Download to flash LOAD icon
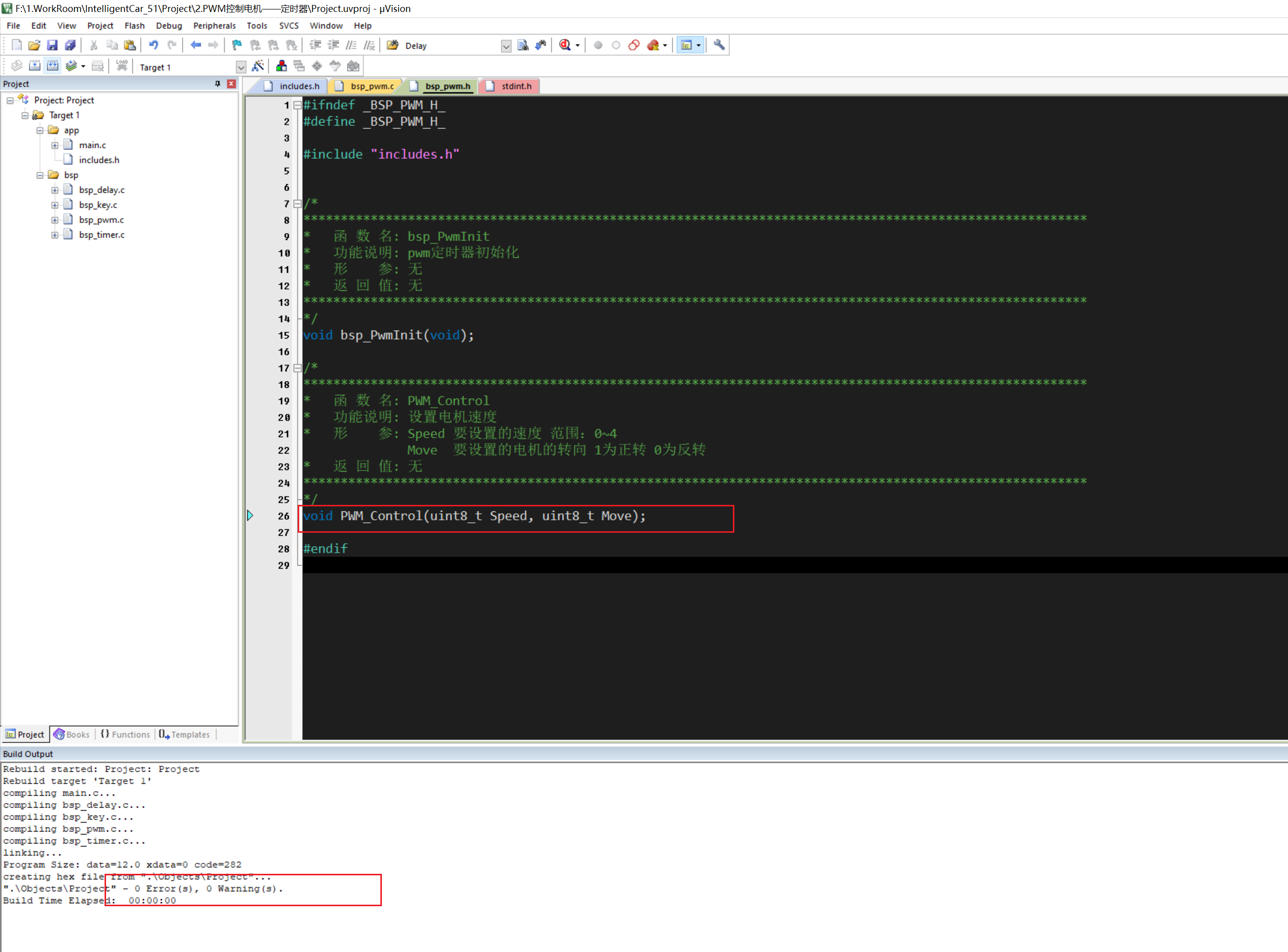Viewport: 1288px width, 952px height. [x=121, y=67]
